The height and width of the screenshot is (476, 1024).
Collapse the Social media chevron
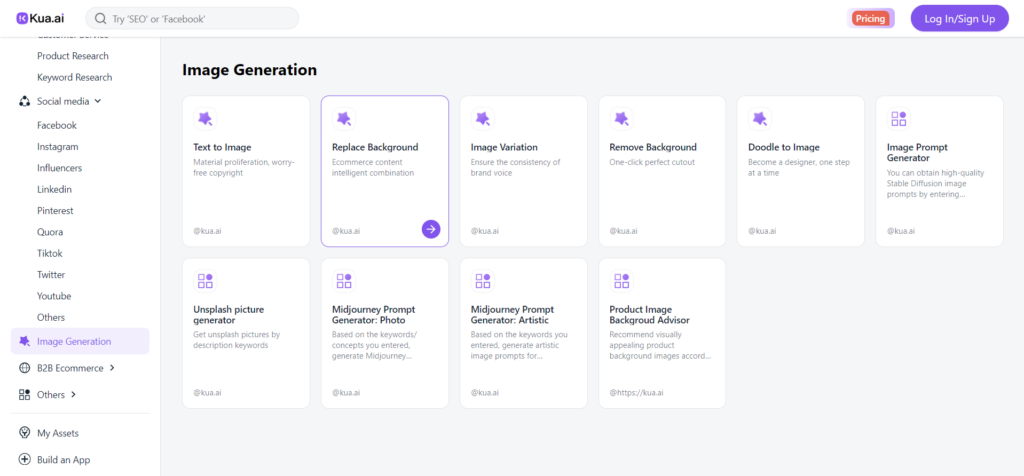point(98,101)
